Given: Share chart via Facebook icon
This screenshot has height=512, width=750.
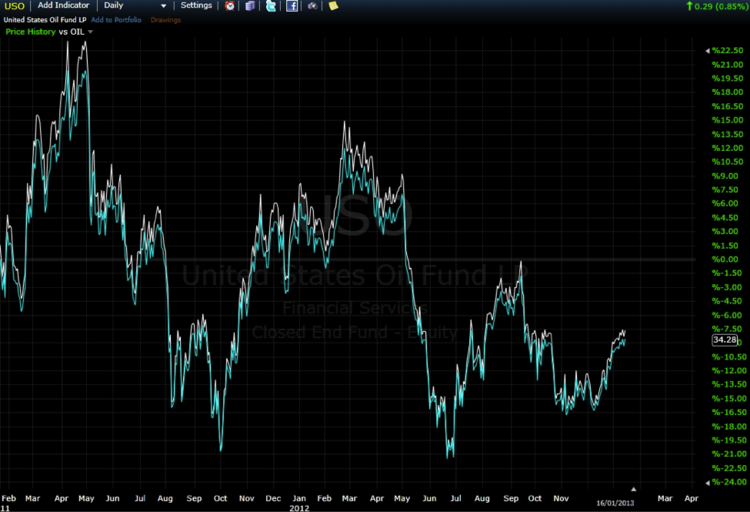Looking at the screenshot, I should [292, 6].
